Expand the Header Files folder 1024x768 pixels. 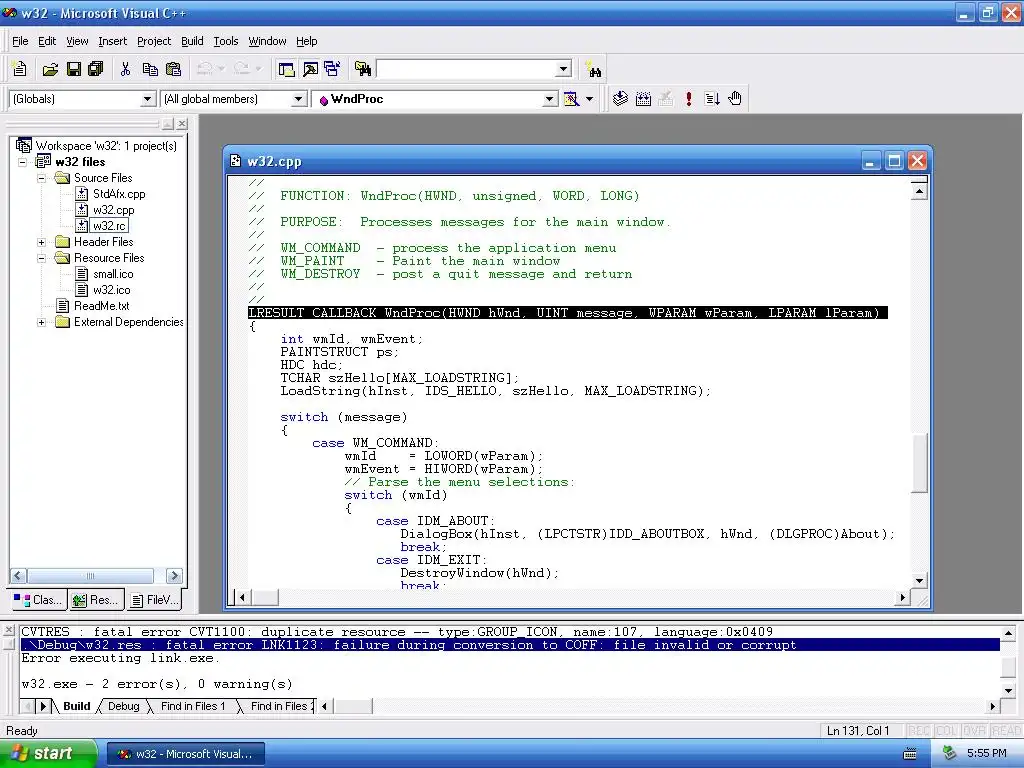coord(42,242)
